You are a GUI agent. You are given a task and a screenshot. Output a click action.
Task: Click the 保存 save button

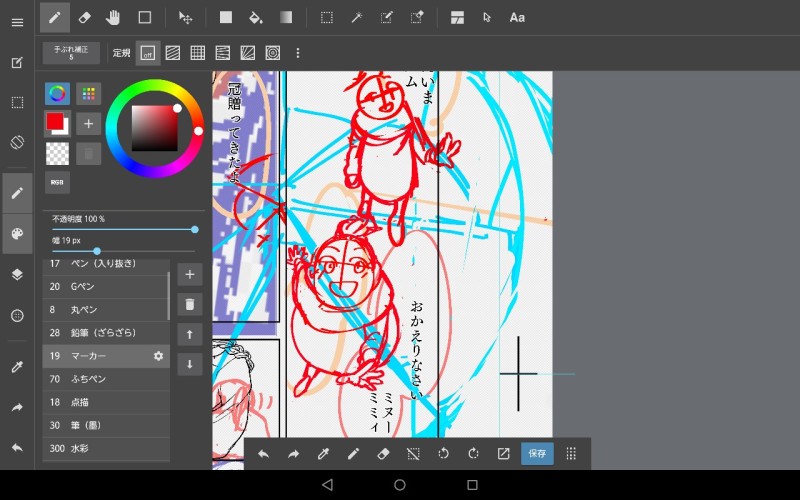click(537, 454)
